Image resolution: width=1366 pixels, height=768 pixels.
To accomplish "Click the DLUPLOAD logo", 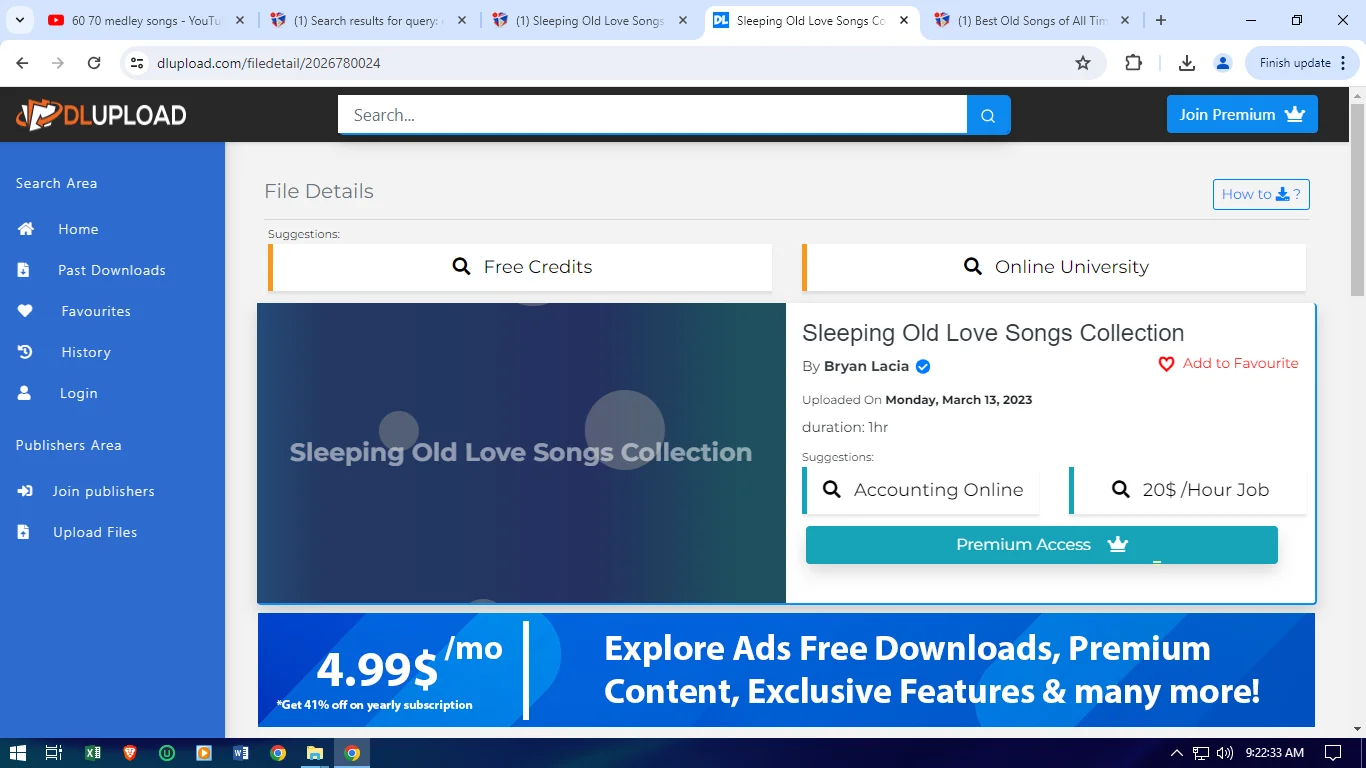I will tap(101, 115).
